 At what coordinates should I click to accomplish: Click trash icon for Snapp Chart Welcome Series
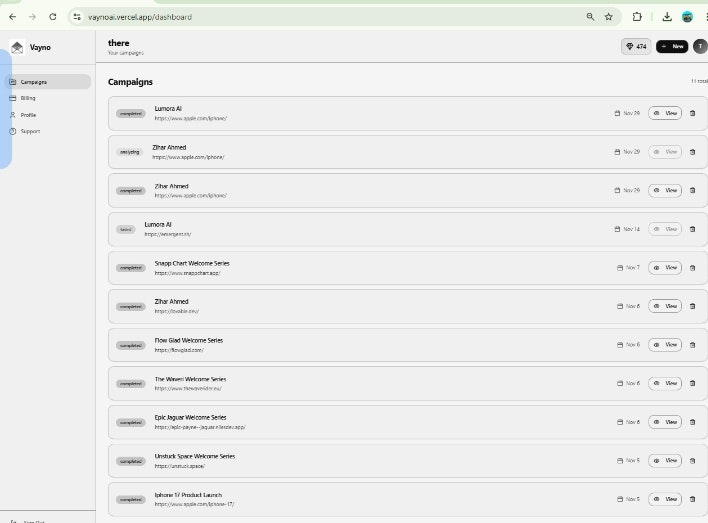point(692,268)
